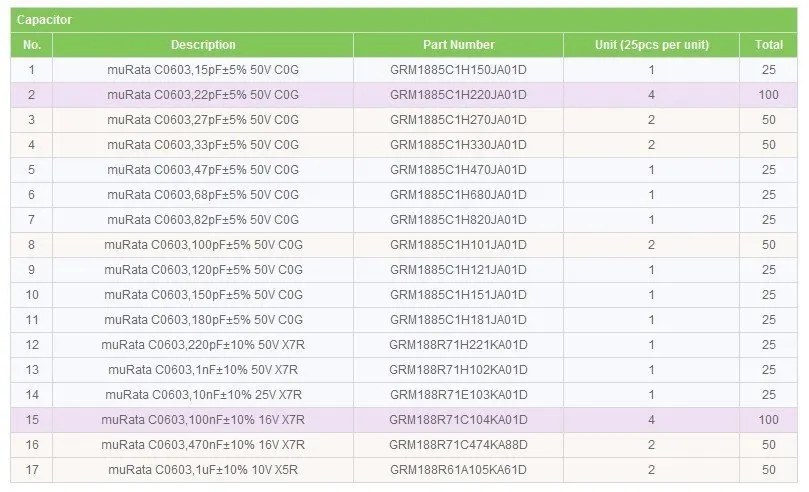Click description muRata C0603,47pF±5% 50V C0G
The width and height of the screenshot is (809, 492).
[203, 170]
